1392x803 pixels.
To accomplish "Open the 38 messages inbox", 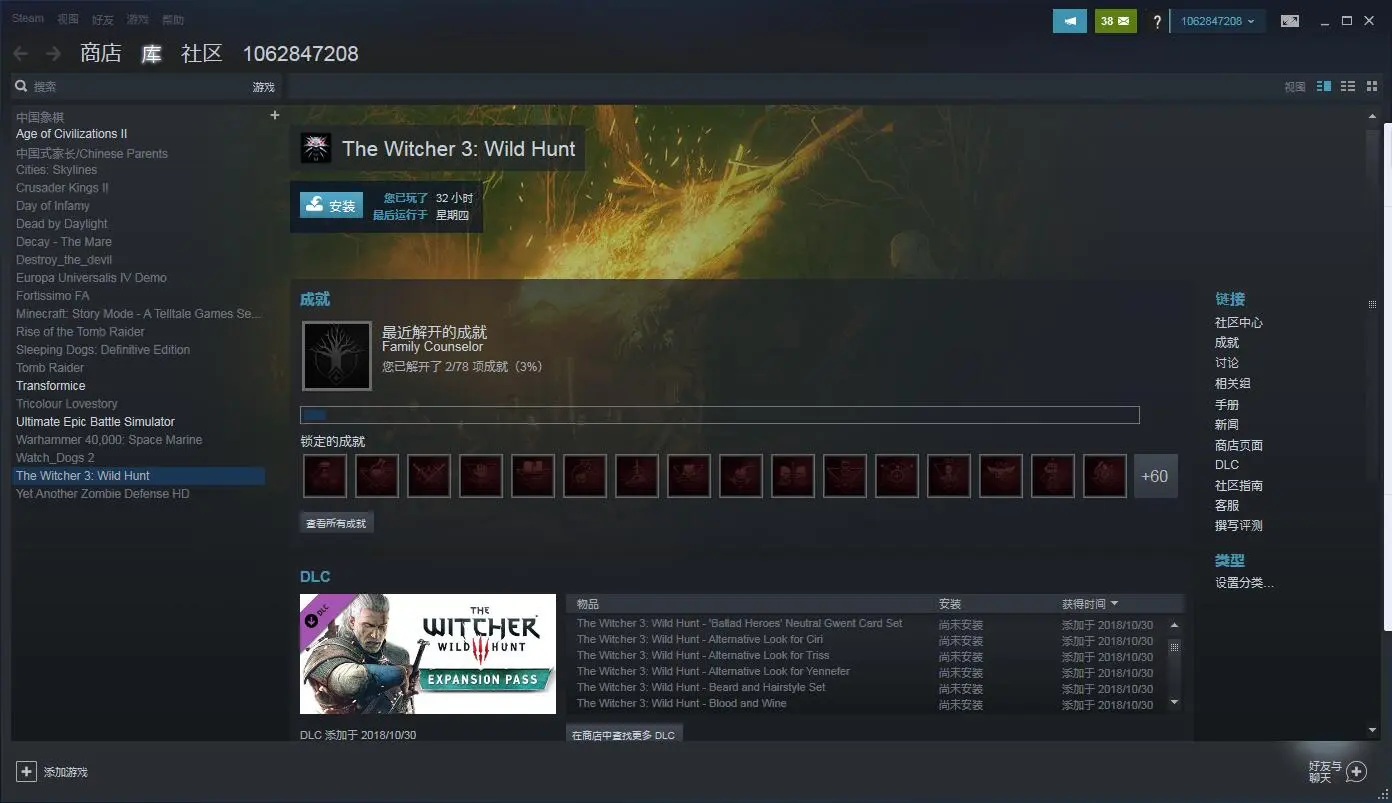I will pyautogui.click(x=1116, y=21).
